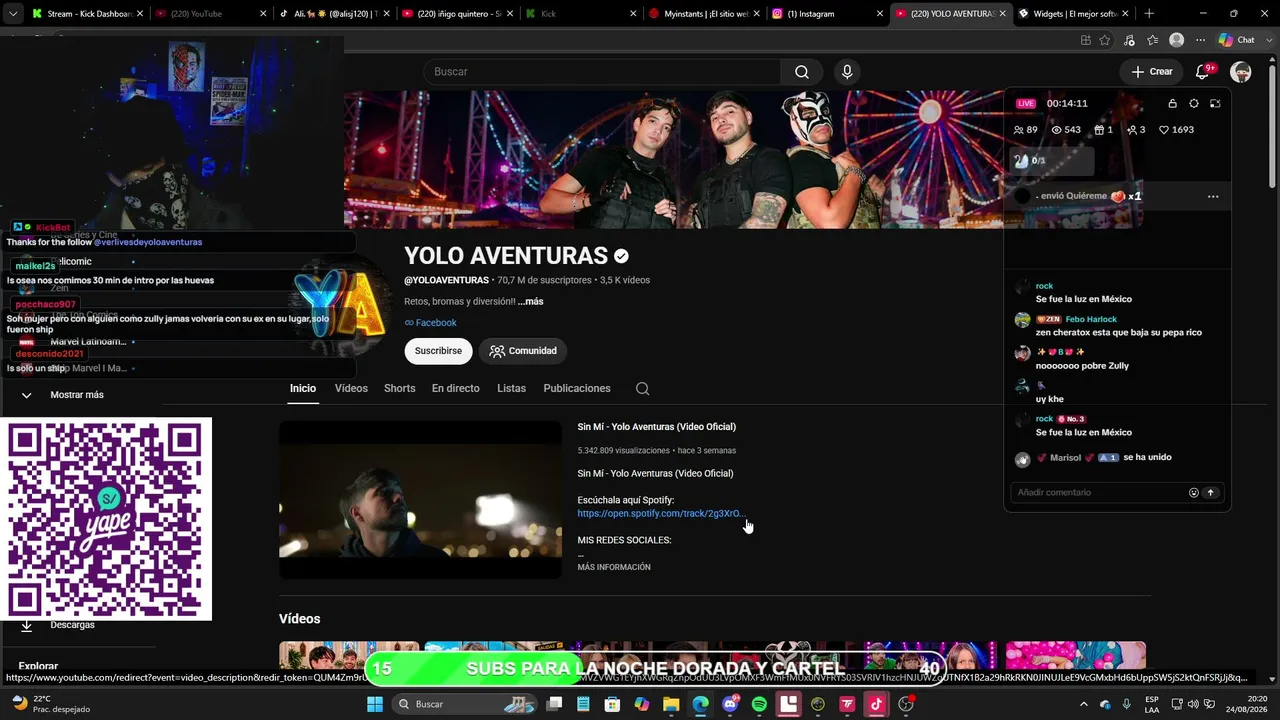The image size is (1280, 720).
Task: Open the YouTube account avatar menu
Action: 1241,72
